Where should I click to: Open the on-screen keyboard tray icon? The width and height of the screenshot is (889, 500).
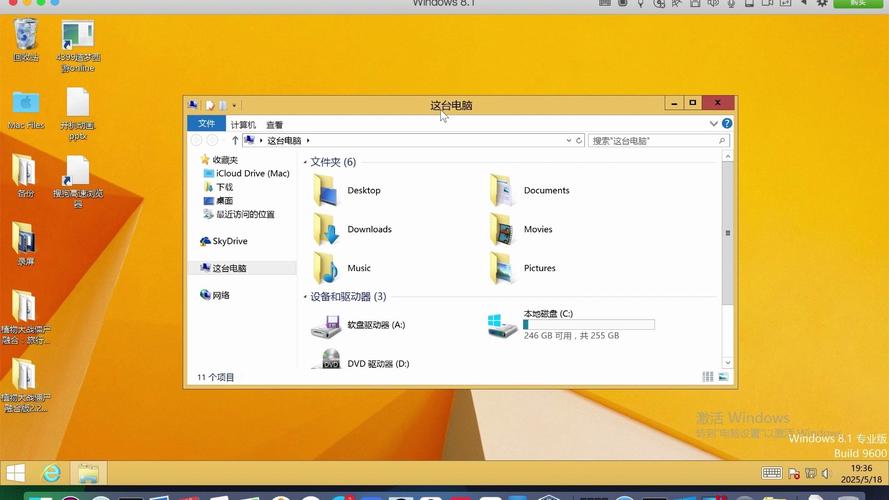(x=772, y=473)
